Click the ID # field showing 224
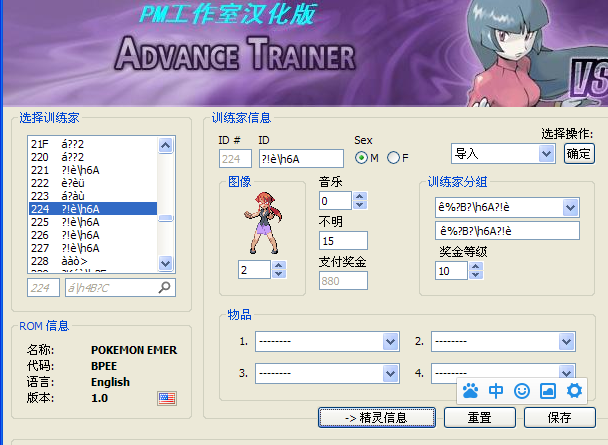The width and height of the screenshot is (608, 445). click(x=235, y=159)
